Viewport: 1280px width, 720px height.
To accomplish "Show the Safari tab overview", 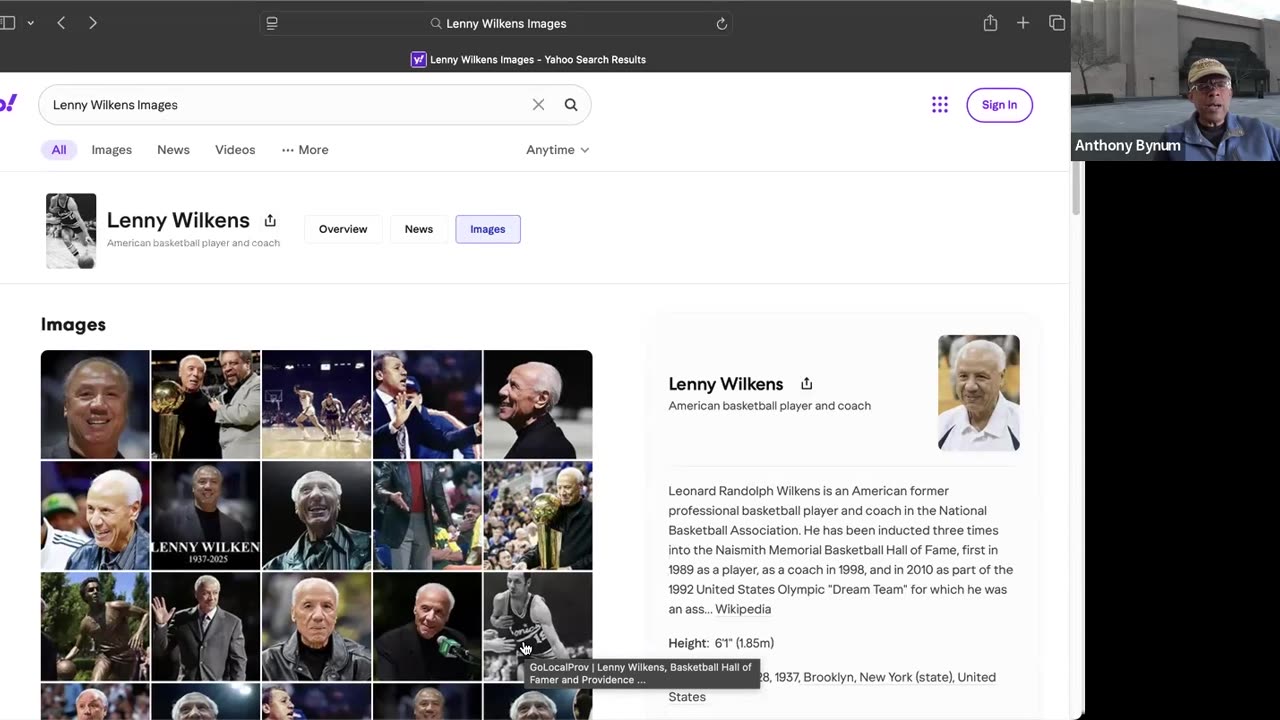I will (x=1057, y=23).
